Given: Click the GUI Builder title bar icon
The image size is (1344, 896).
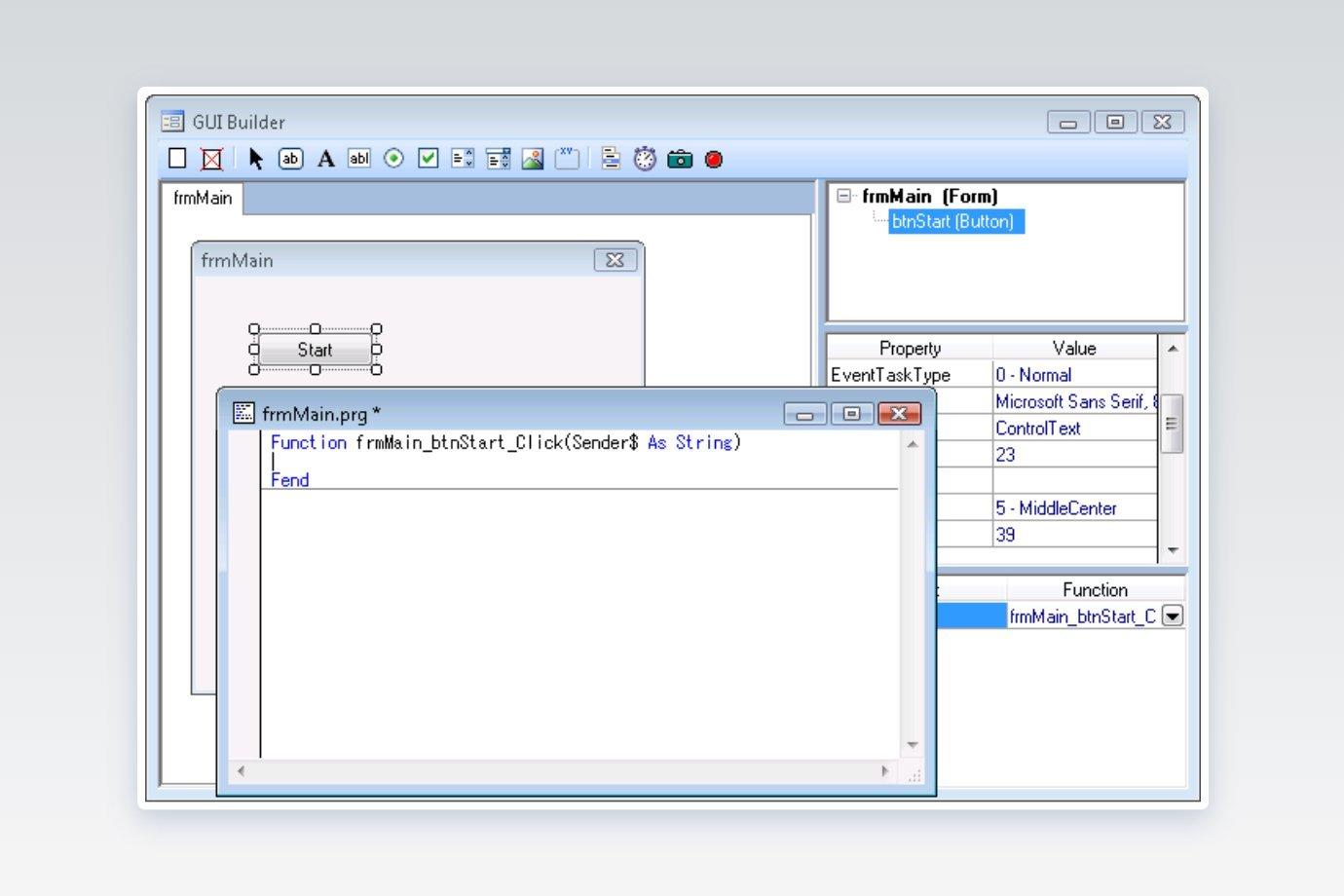Looking at the screenshot, I should 172,122.
